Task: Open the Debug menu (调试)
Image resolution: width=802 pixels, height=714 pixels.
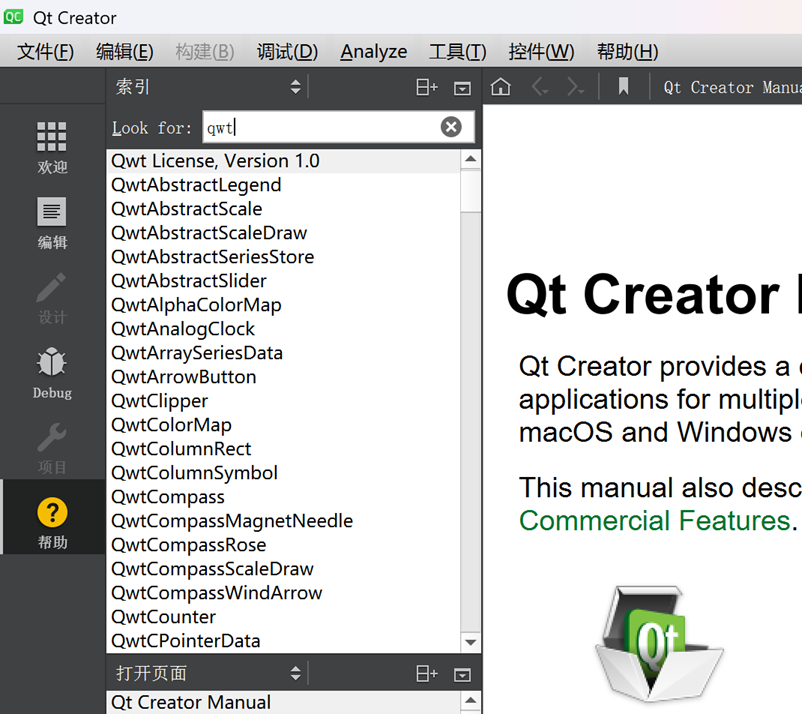Action: pos(287,52)
